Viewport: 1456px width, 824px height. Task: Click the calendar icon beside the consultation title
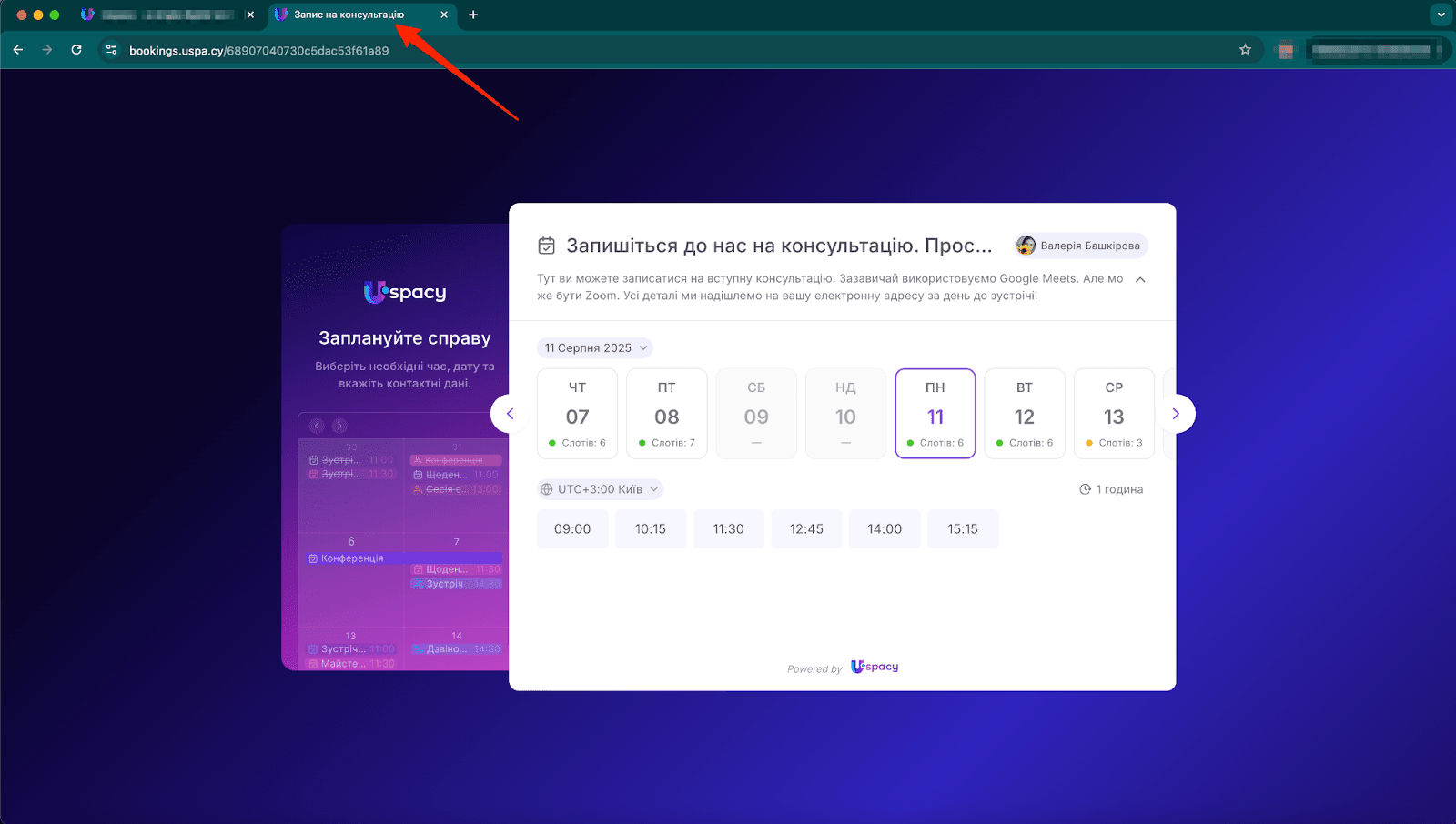[x=546, y=245]
